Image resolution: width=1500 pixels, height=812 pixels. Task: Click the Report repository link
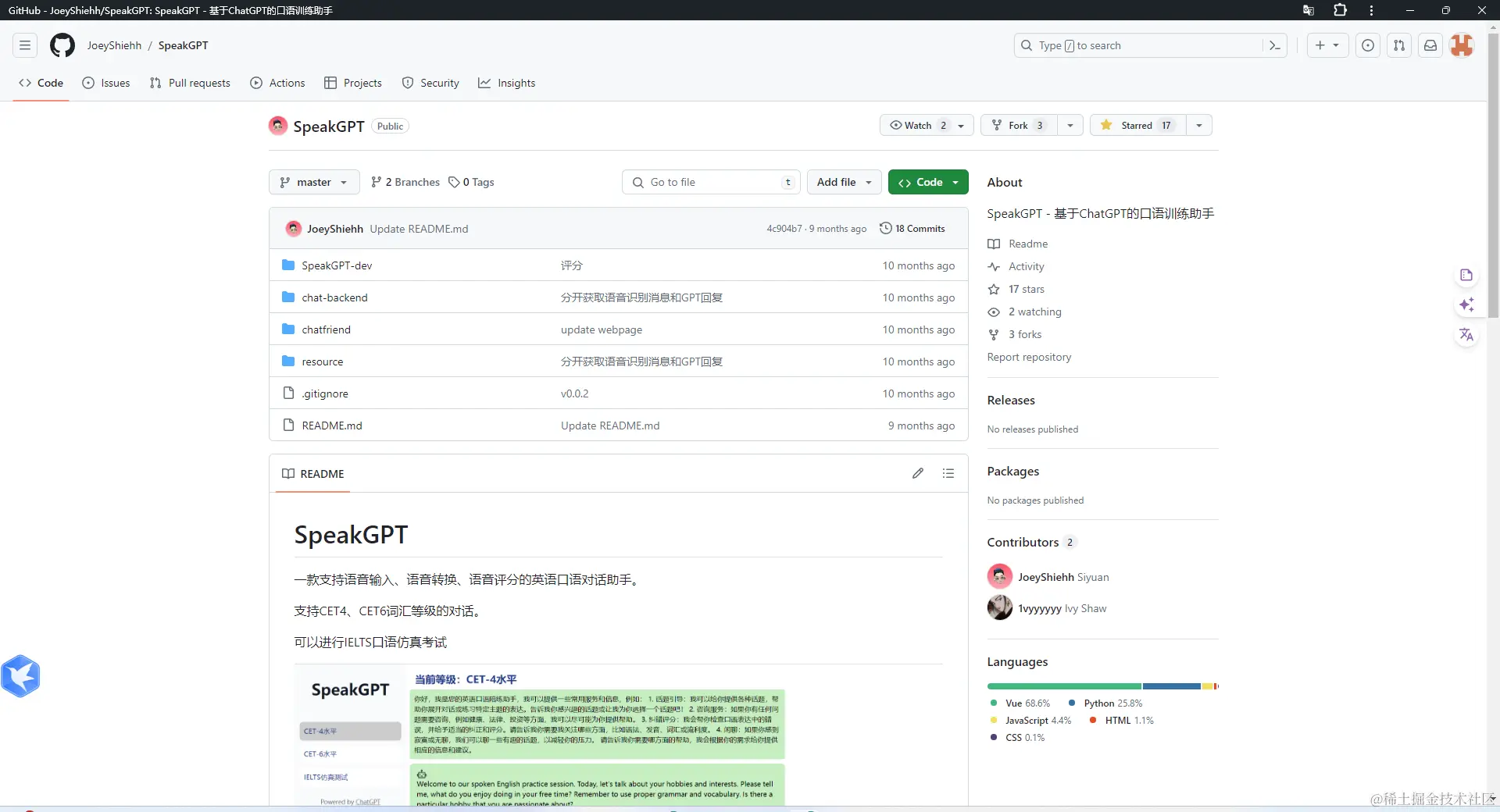tap(1030, 357)
